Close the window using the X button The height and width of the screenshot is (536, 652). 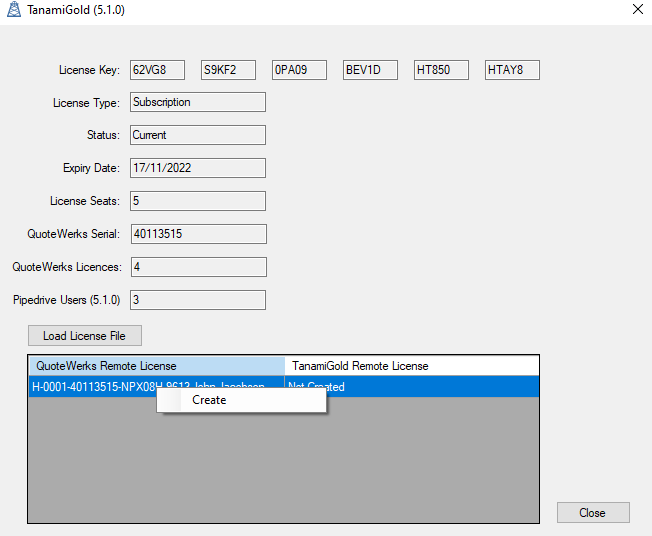coord(637,10)
